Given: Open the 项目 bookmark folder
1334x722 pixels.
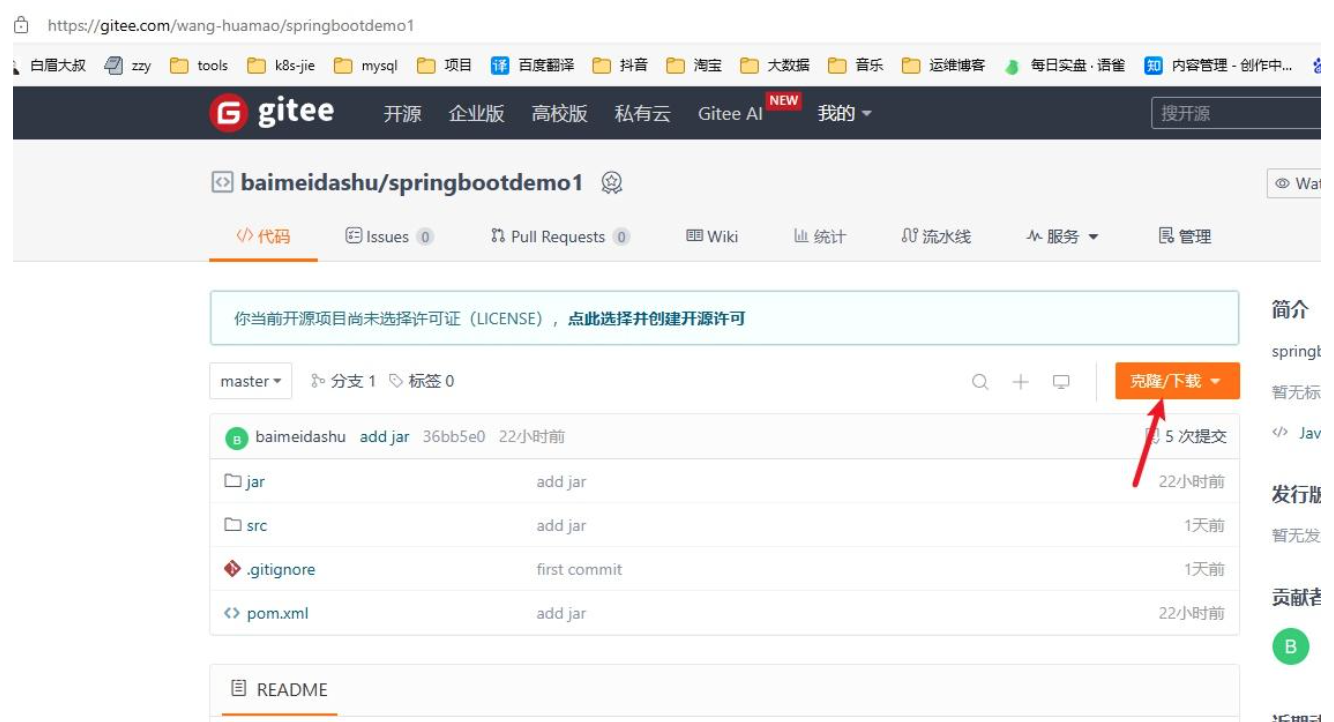Looking at the screenshot, I should pos(444,65).
